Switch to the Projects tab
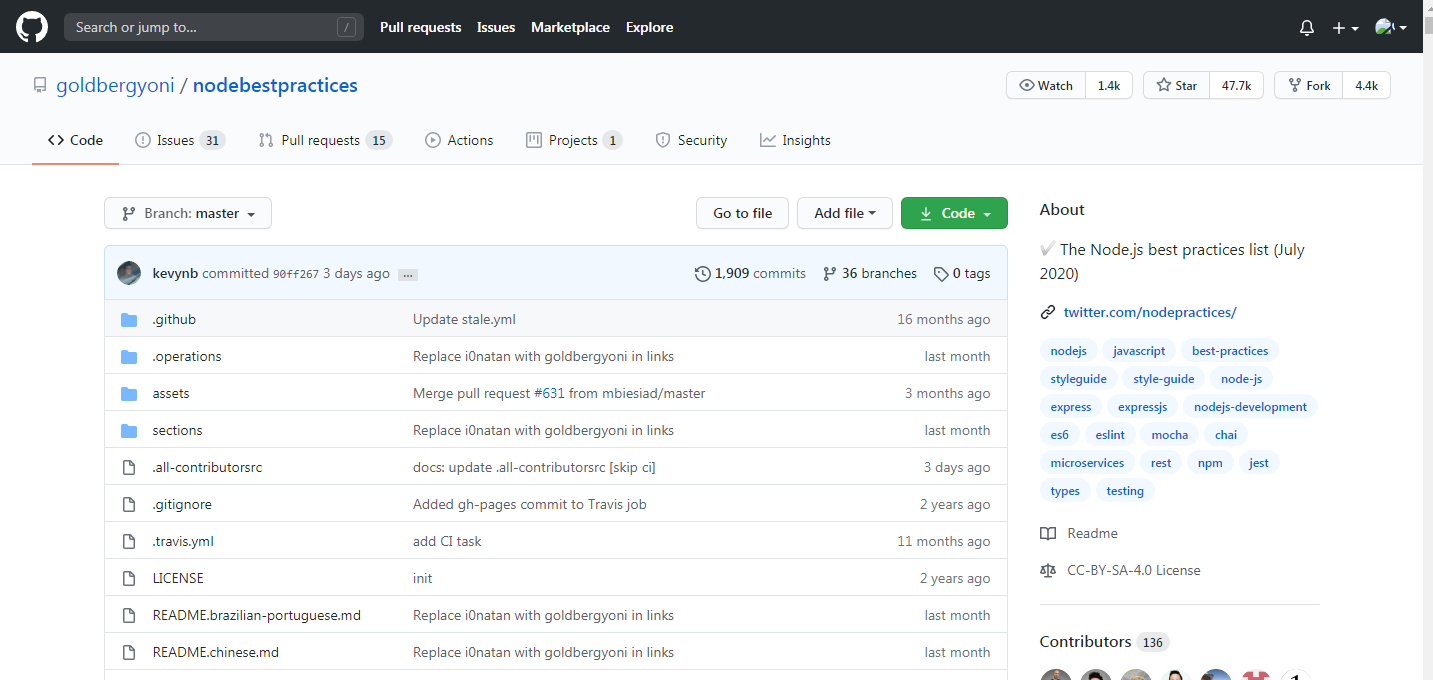This screenshot has width=1433, height=680. tap(574, 140)
